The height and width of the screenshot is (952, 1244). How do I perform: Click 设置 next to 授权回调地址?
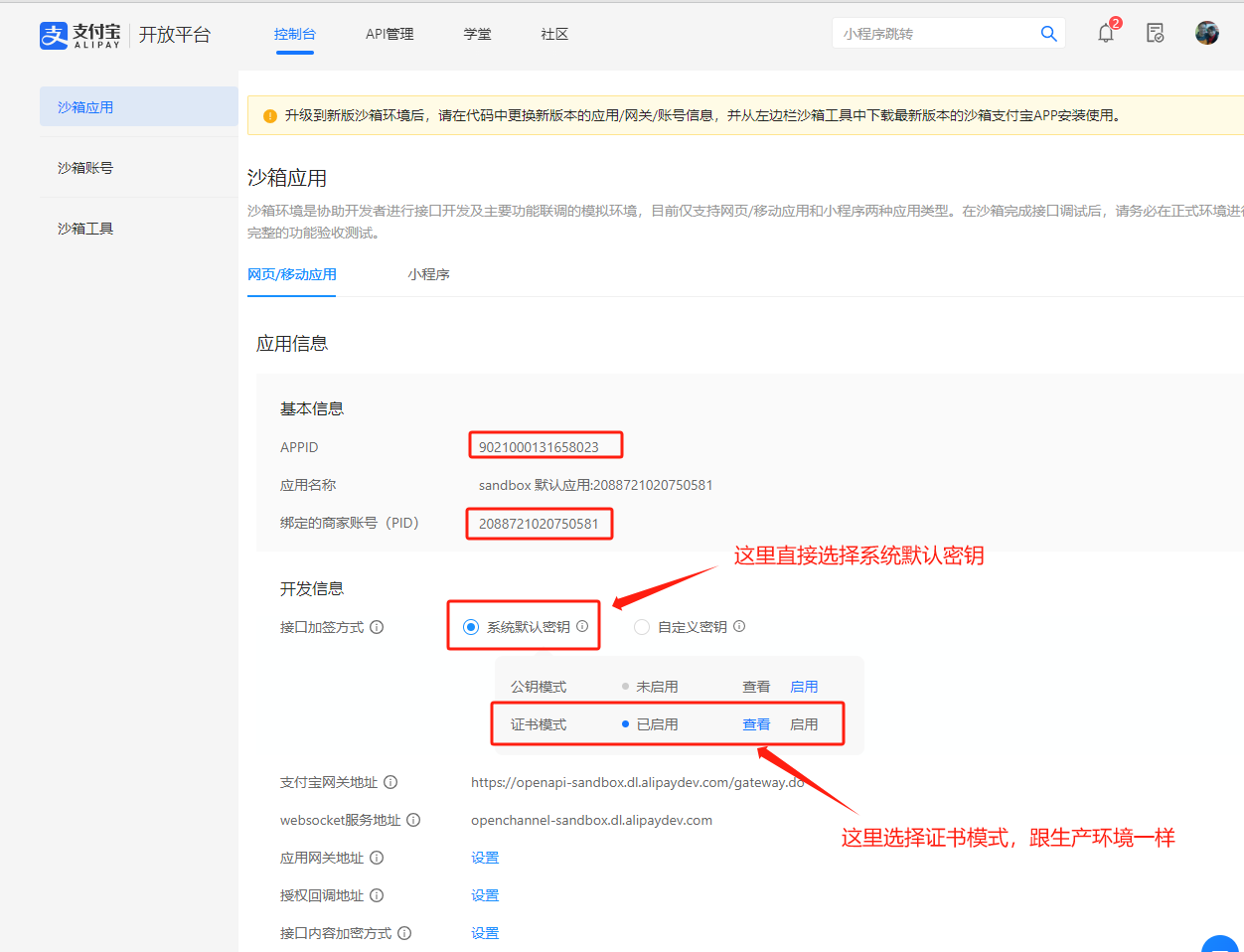(485, 894)
